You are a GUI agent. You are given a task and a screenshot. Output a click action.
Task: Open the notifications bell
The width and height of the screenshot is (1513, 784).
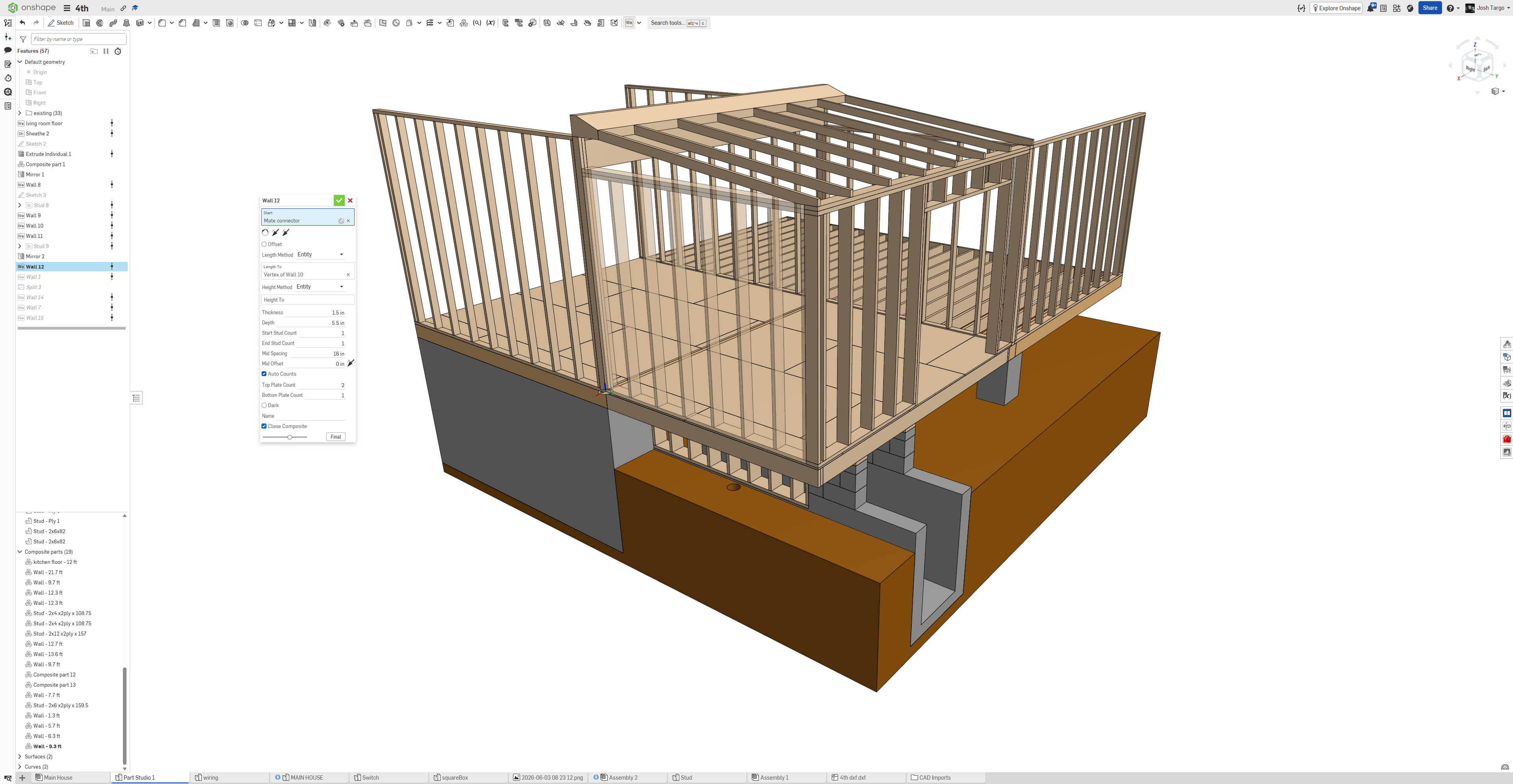click(x=1371, y=7)
